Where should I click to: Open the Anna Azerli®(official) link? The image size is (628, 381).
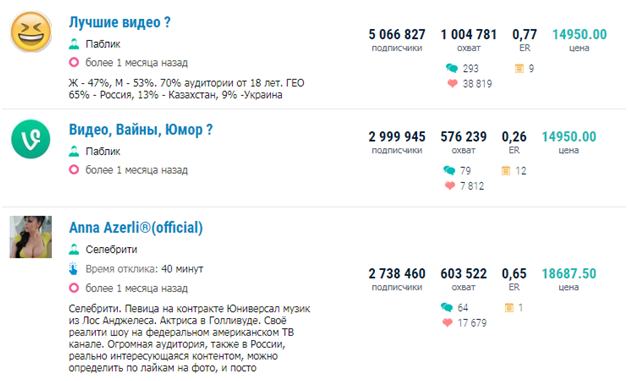tap(136, 228)
